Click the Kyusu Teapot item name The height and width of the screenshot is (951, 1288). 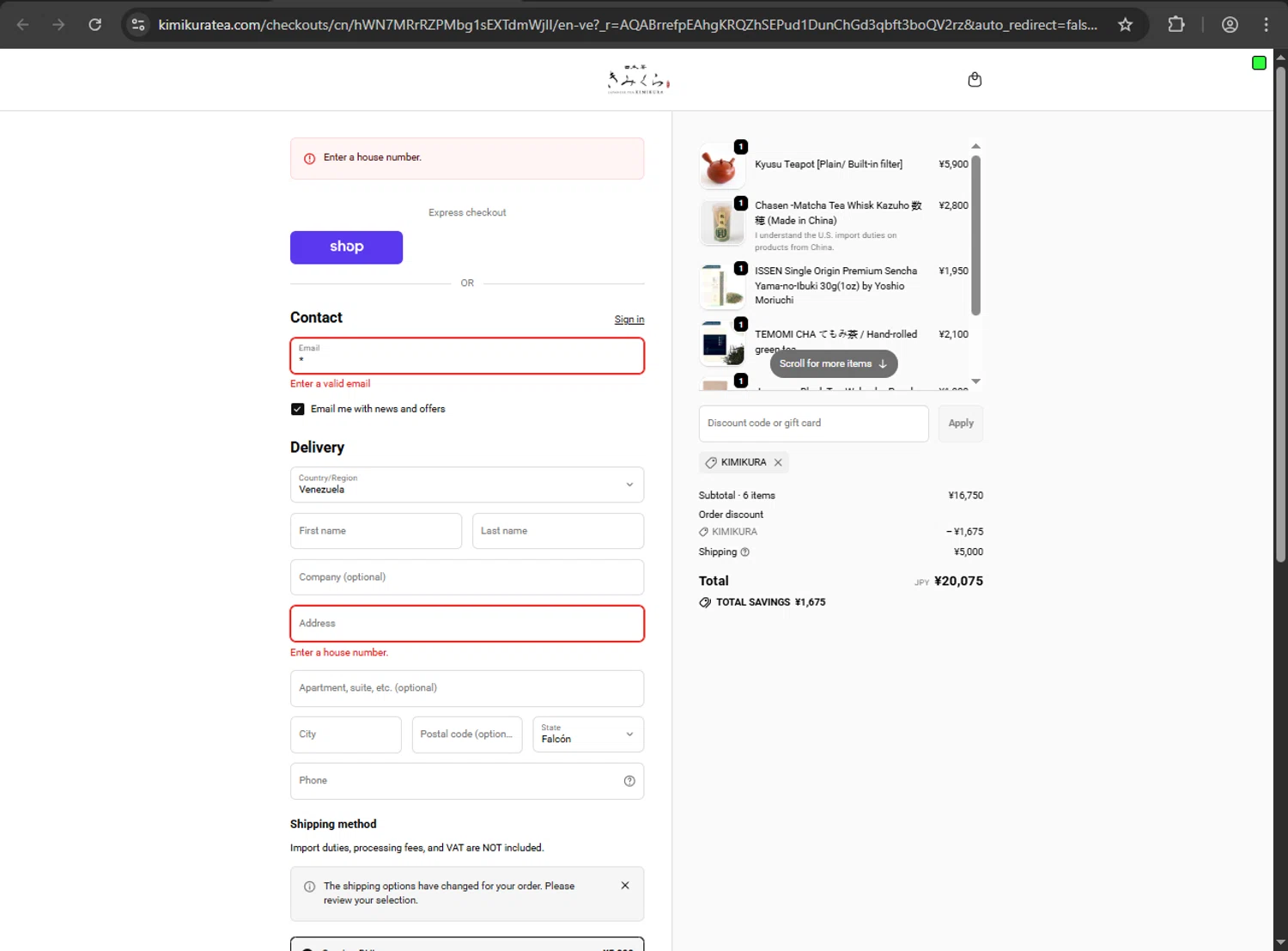(829, 164)
